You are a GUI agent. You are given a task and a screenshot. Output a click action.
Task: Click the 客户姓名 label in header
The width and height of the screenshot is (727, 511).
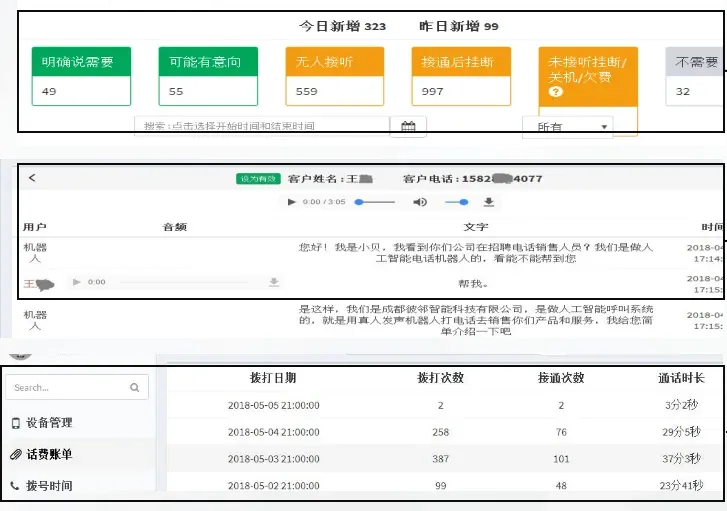click(x=317, y=179)
